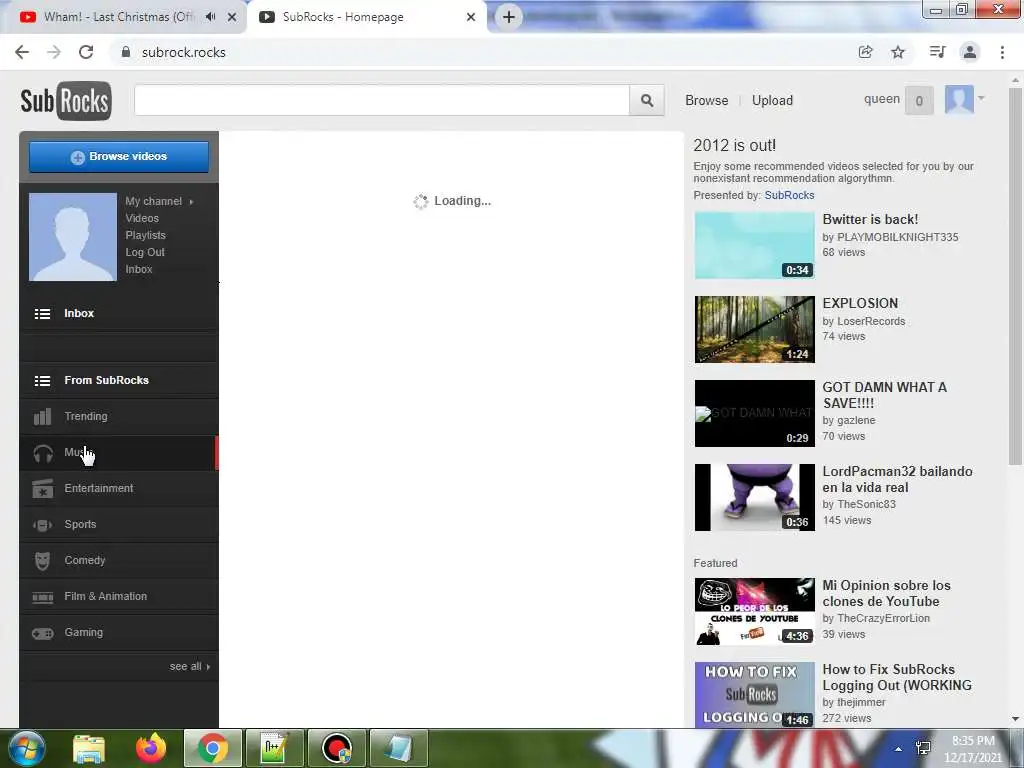Click the TheSonic83 channel name
The height and width of the screenshot is (768, 1024).
point(866,504)
